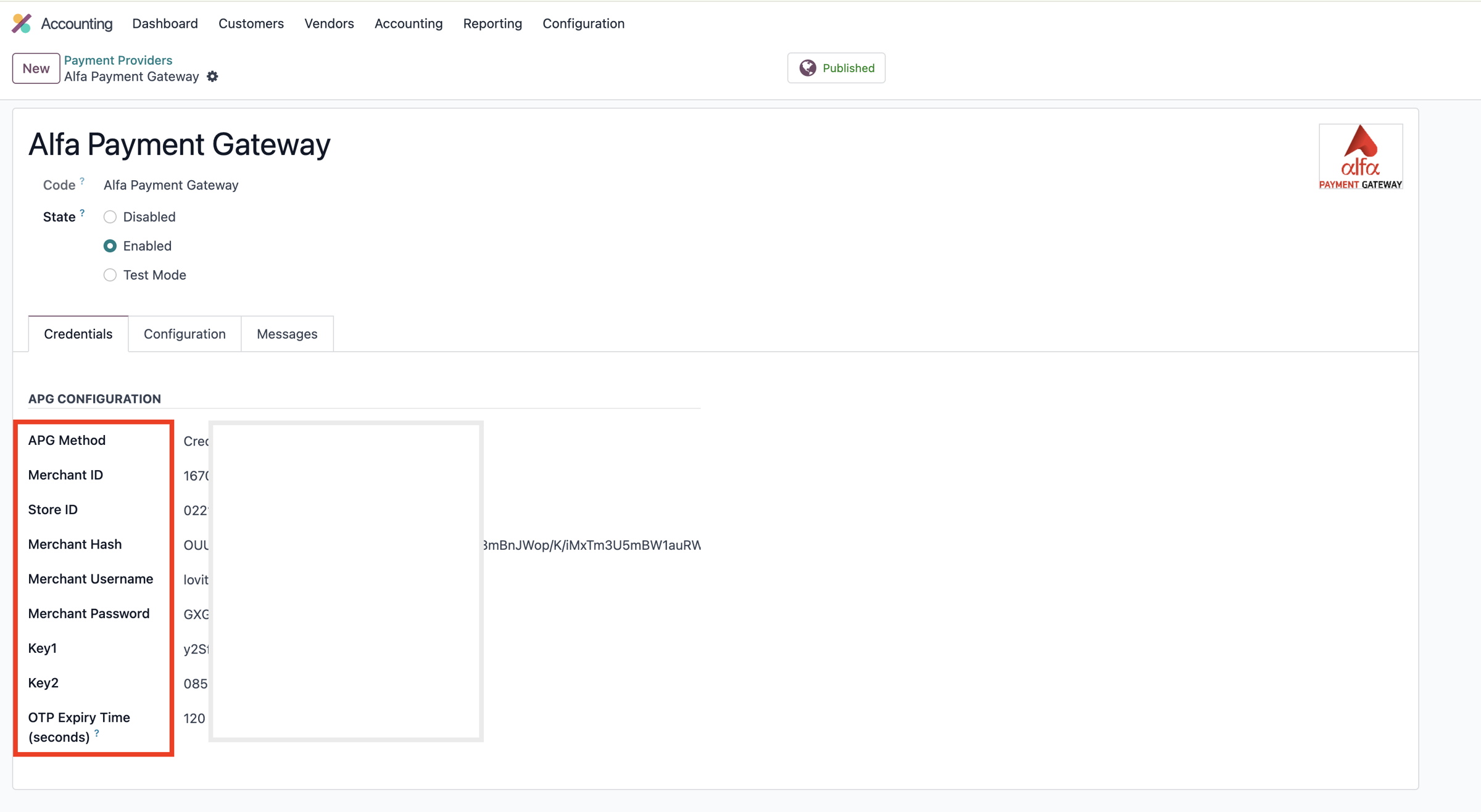Click the Merchant Hash label
The width and height of the screenshot is (1481, 812).
coord(75,544)
